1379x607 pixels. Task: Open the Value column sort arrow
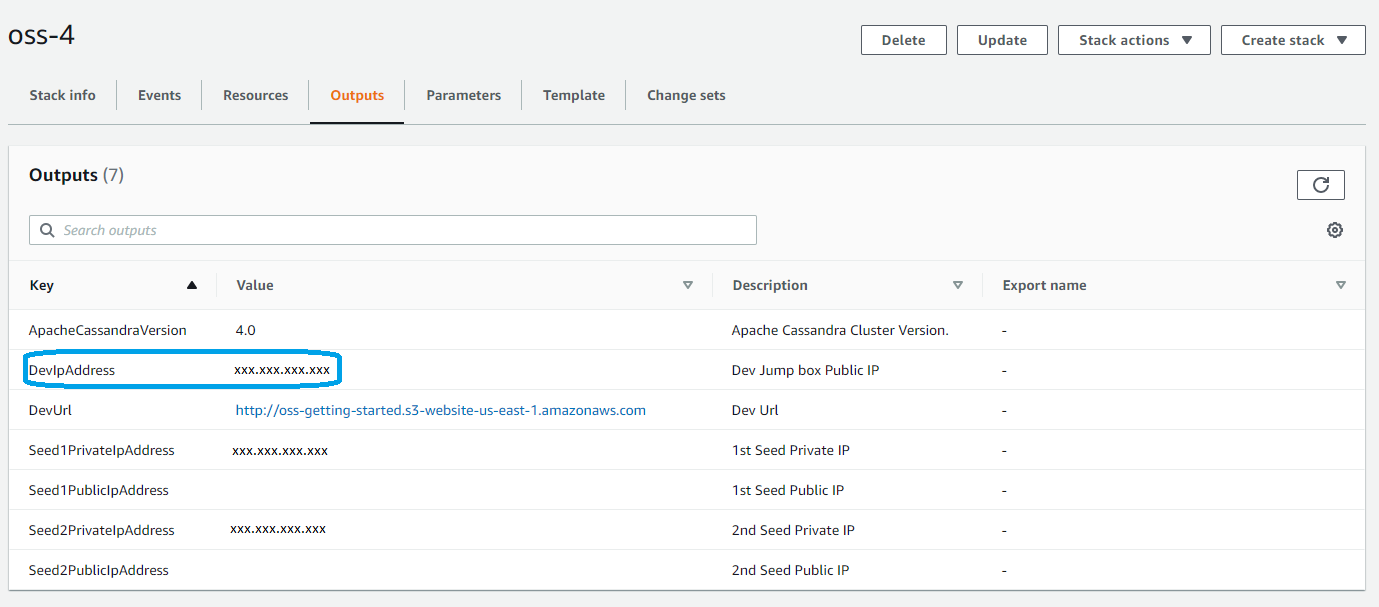coord(688,285)
